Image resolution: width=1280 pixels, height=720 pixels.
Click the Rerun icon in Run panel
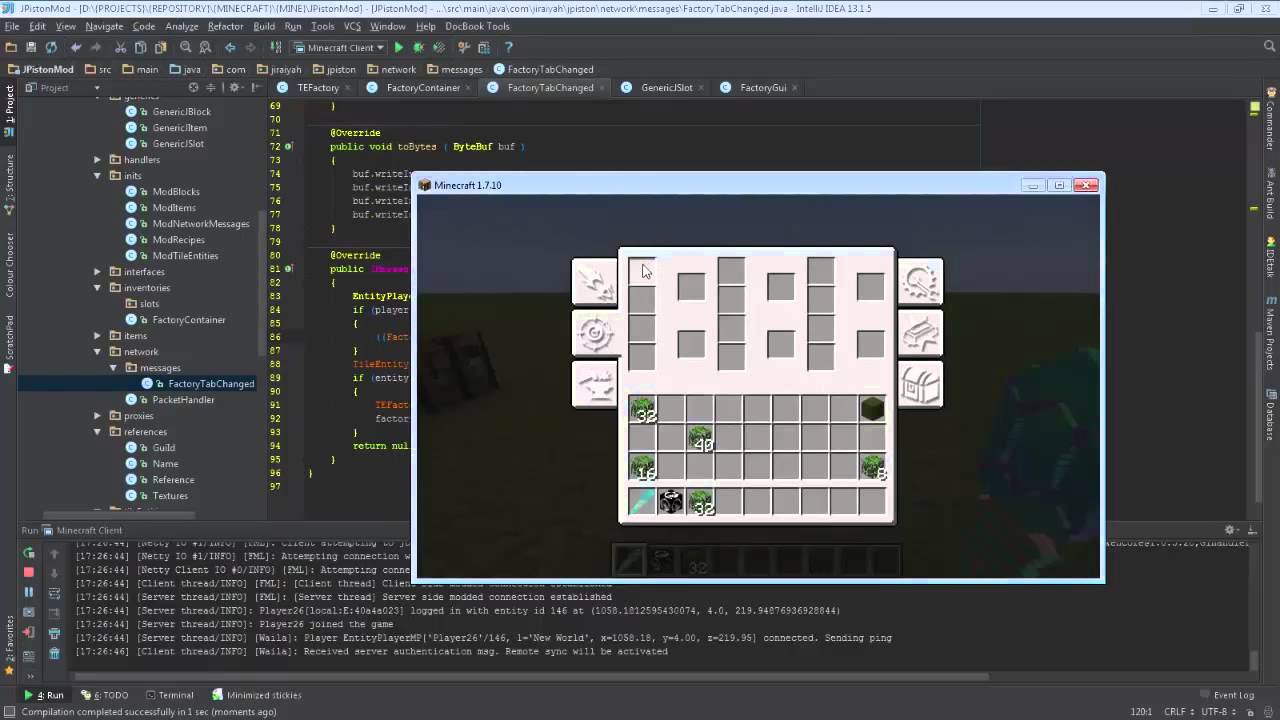click(x=29, y=552)
